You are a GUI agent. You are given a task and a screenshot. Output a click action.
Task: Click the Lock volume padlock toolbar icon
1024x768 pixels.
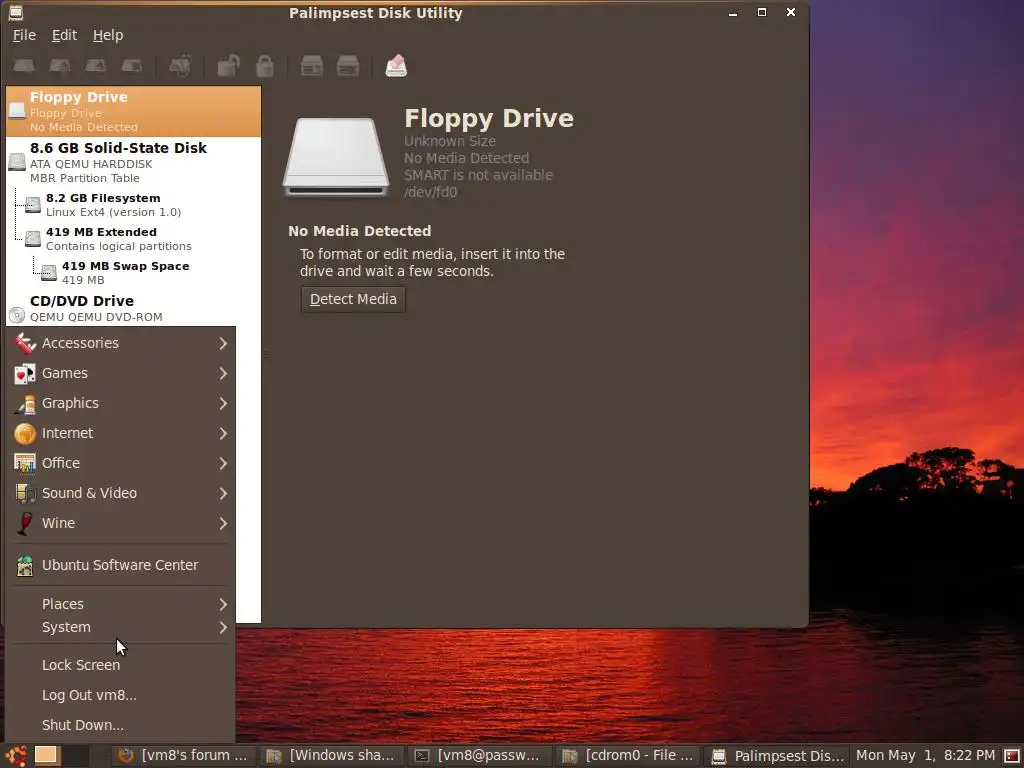coord(264,66)
